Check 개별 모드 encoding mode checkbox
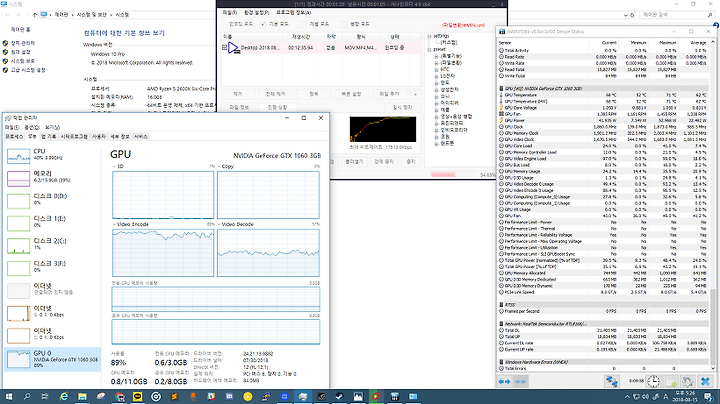Image resolution: width=720 pixels, height=404 pixels. (304, 24)
